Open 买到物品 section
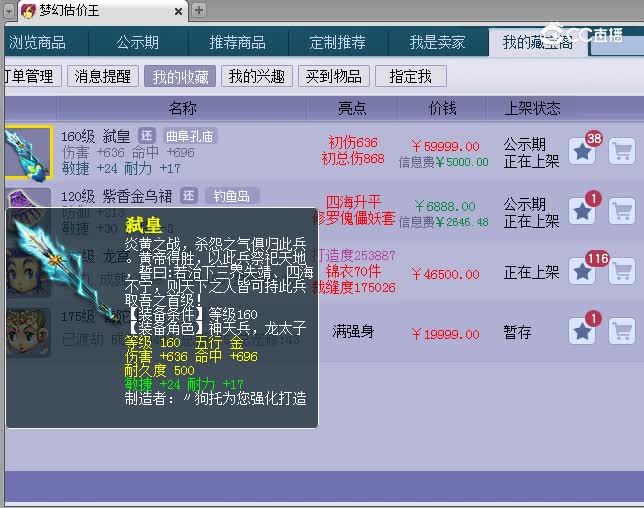The height and width of the screenshot is (508, 644). 334,76
